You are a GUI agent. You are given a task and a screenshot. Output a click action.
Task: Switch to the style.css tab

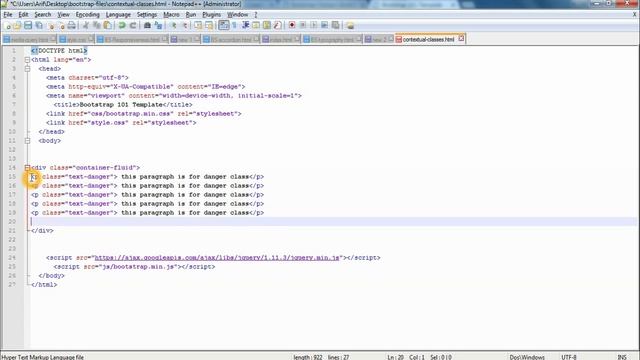pyautogui.click(x=76, y=40)
